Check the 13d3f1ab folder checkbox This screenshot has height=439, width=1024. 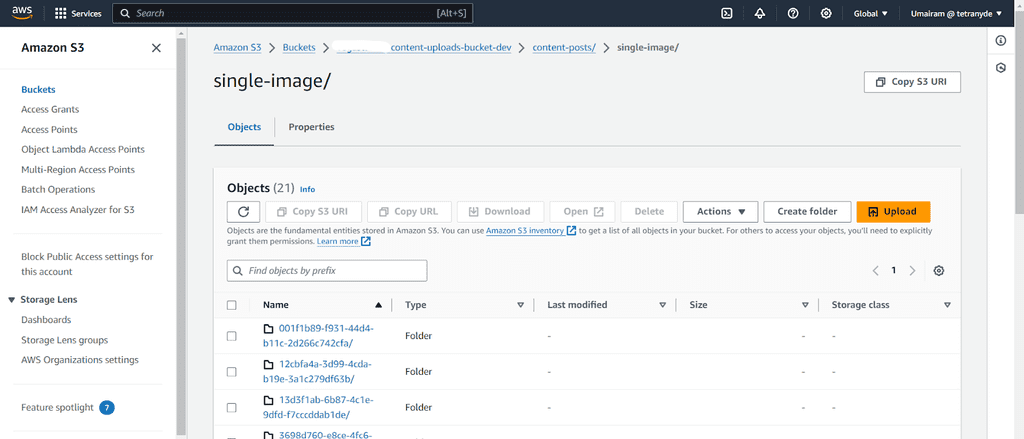pyautogui.click(x=232, y=408)
